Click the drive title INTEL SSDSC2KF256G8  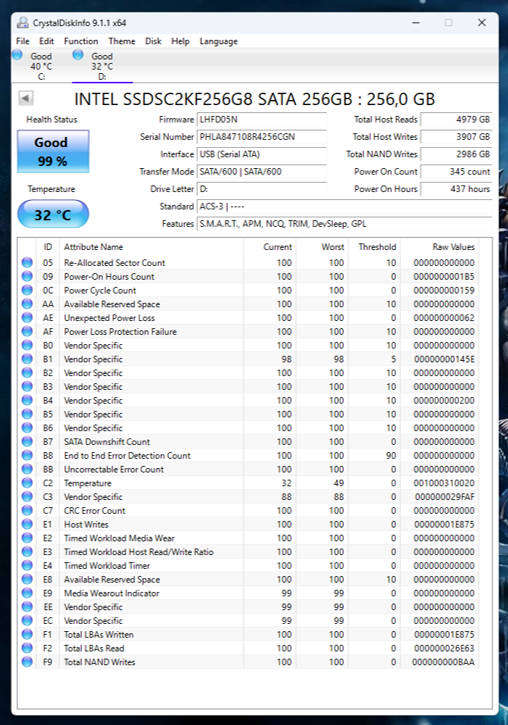pyautogui.click(x=255, y=99)
